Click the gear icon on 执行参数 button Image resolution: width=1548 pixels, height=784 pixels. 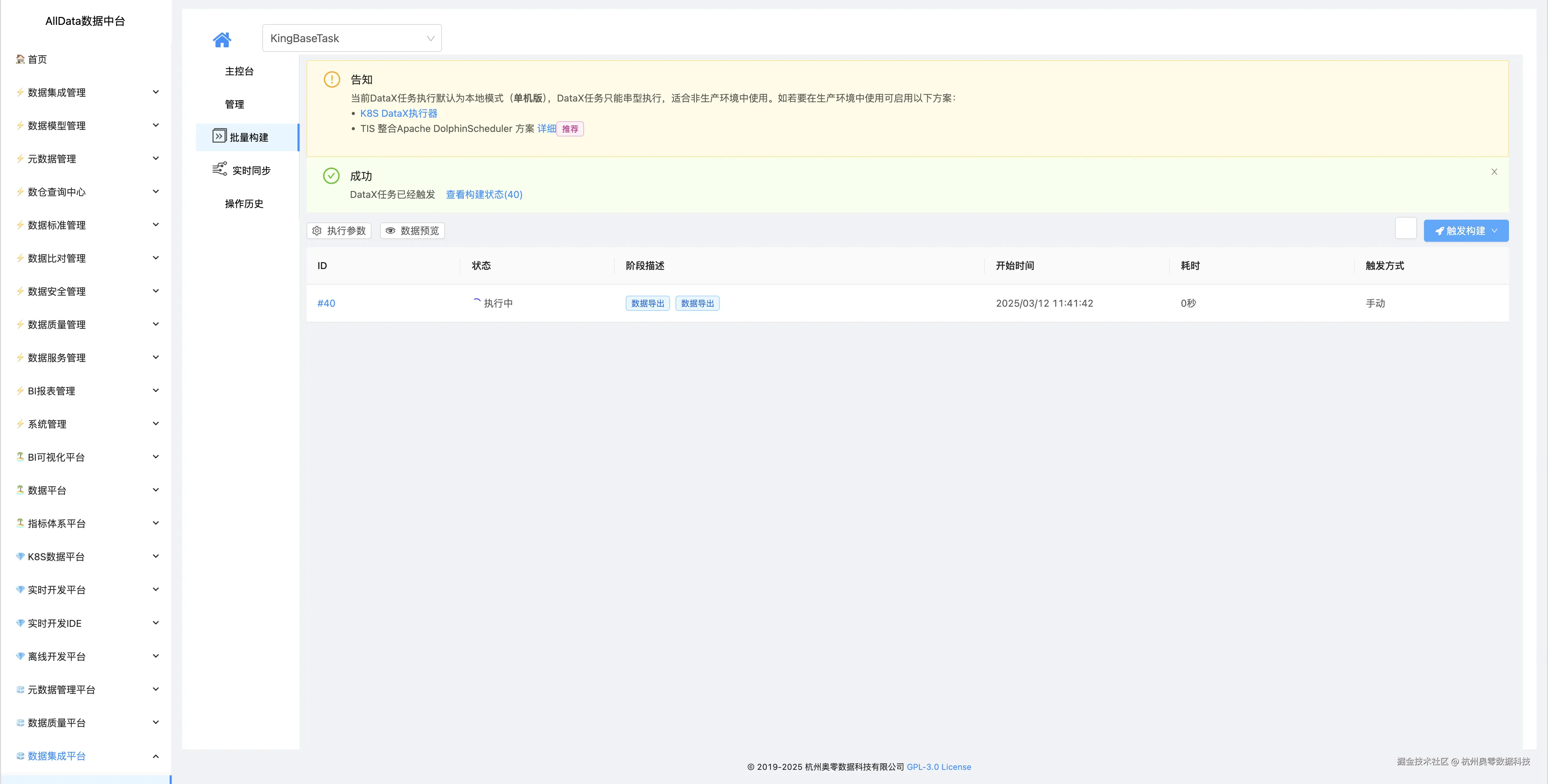(317, 230)
